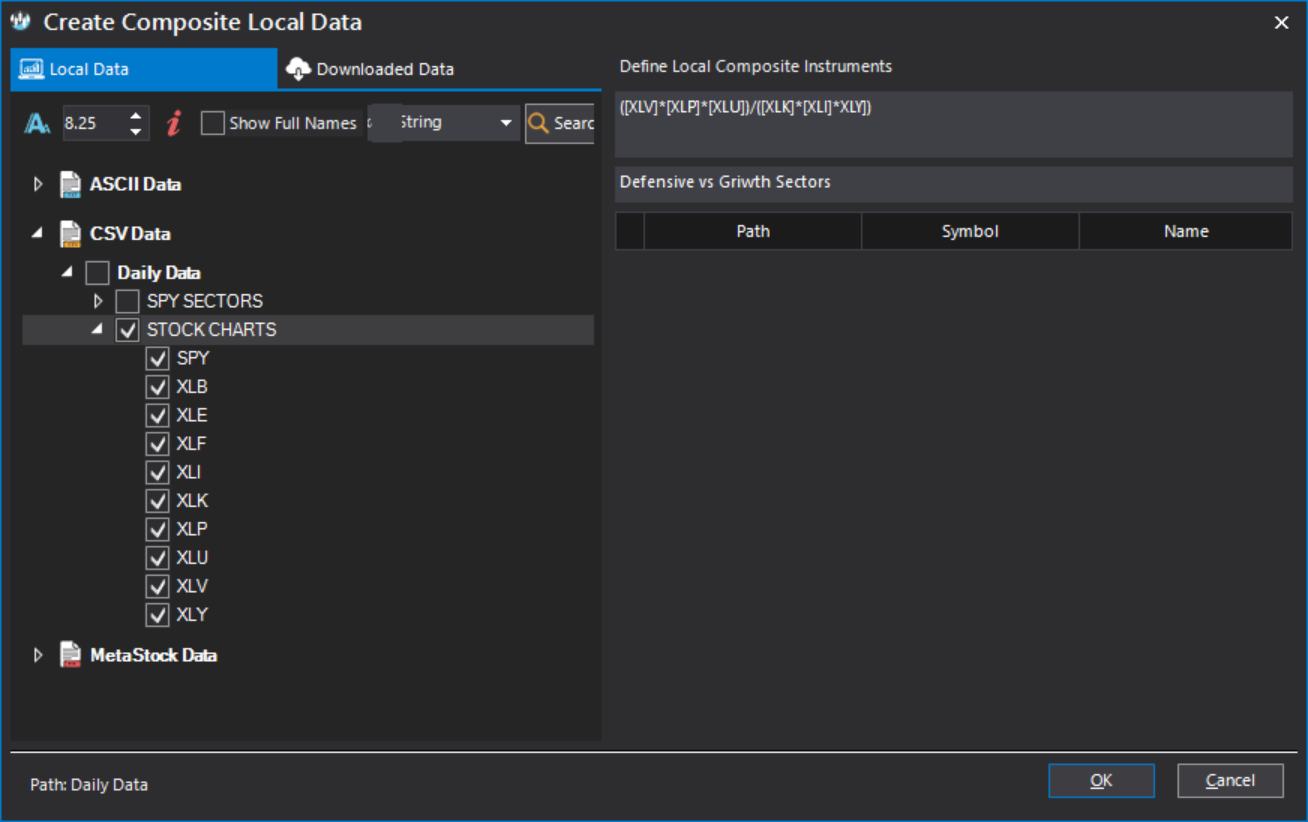Select the XLP tree item label
1308x822 pixels.
(192, 529)
